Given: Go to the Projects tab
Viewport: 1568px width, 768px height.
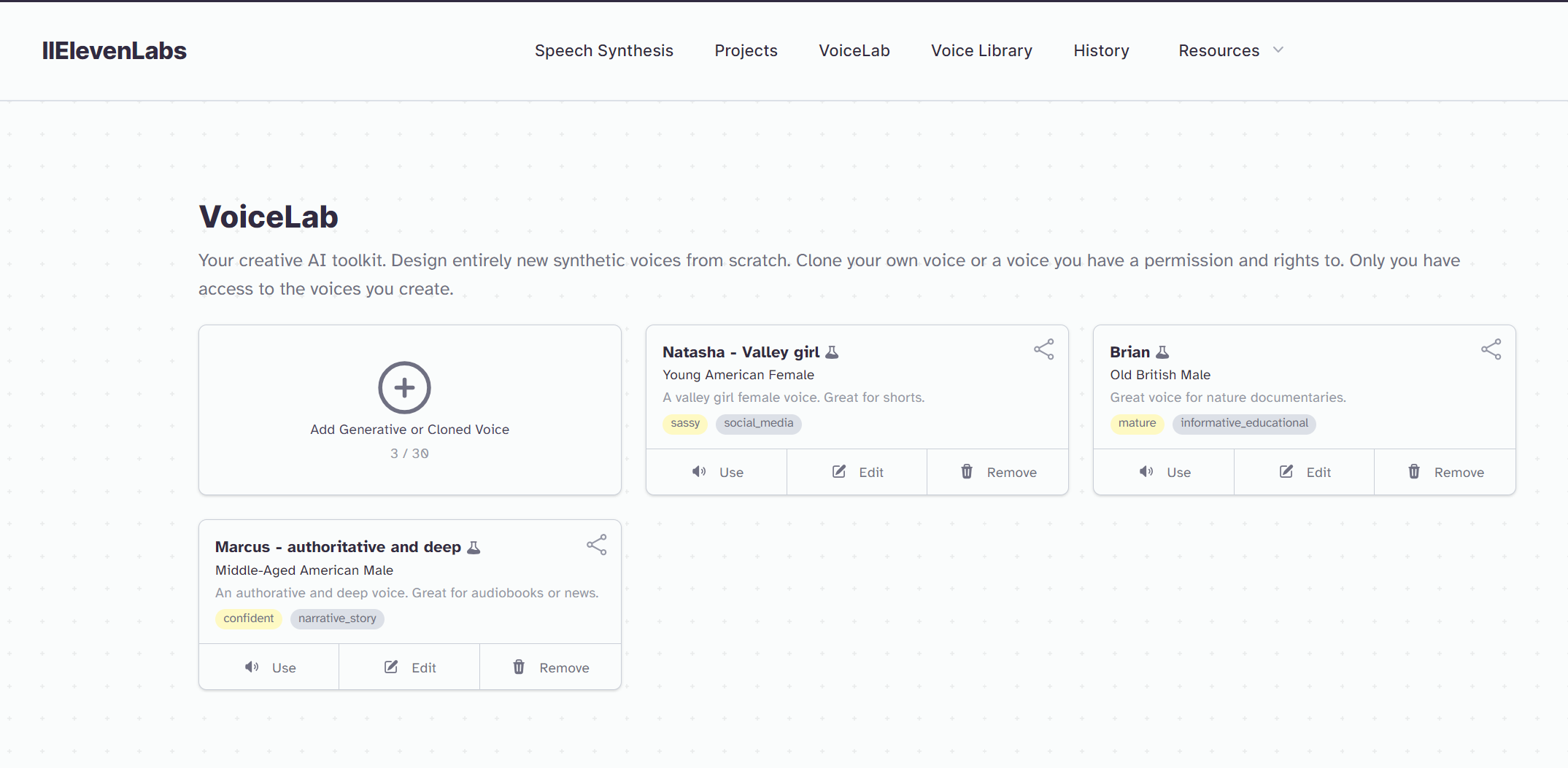Looking at the screenshot, I should coord(746,51).
